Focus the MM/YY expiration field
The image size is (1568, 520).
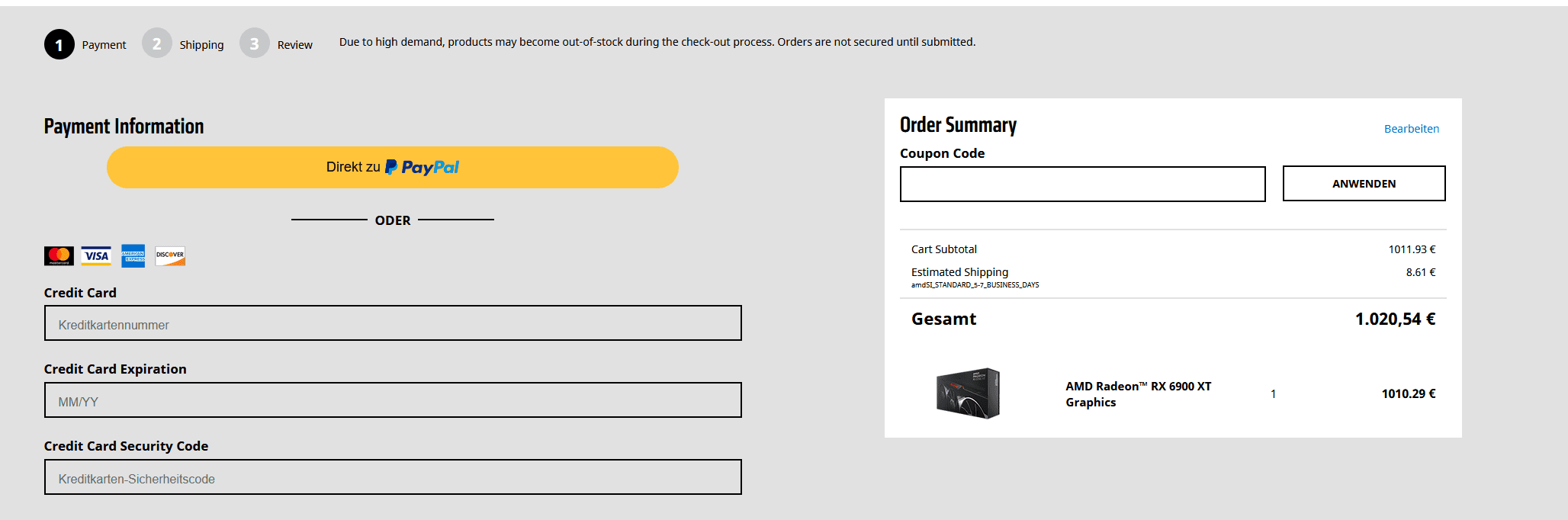tap(393, 400)
